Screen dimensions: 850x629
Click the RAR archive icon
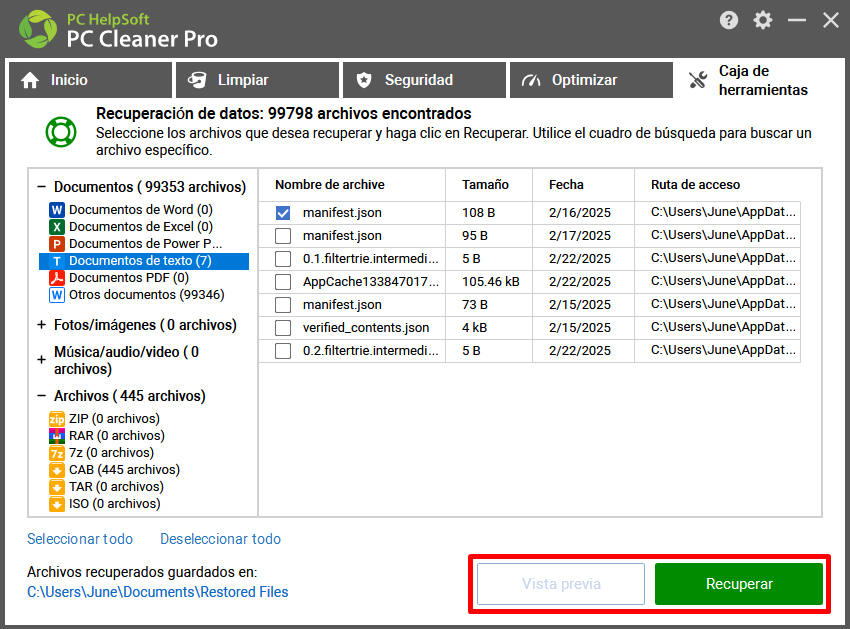56,435
